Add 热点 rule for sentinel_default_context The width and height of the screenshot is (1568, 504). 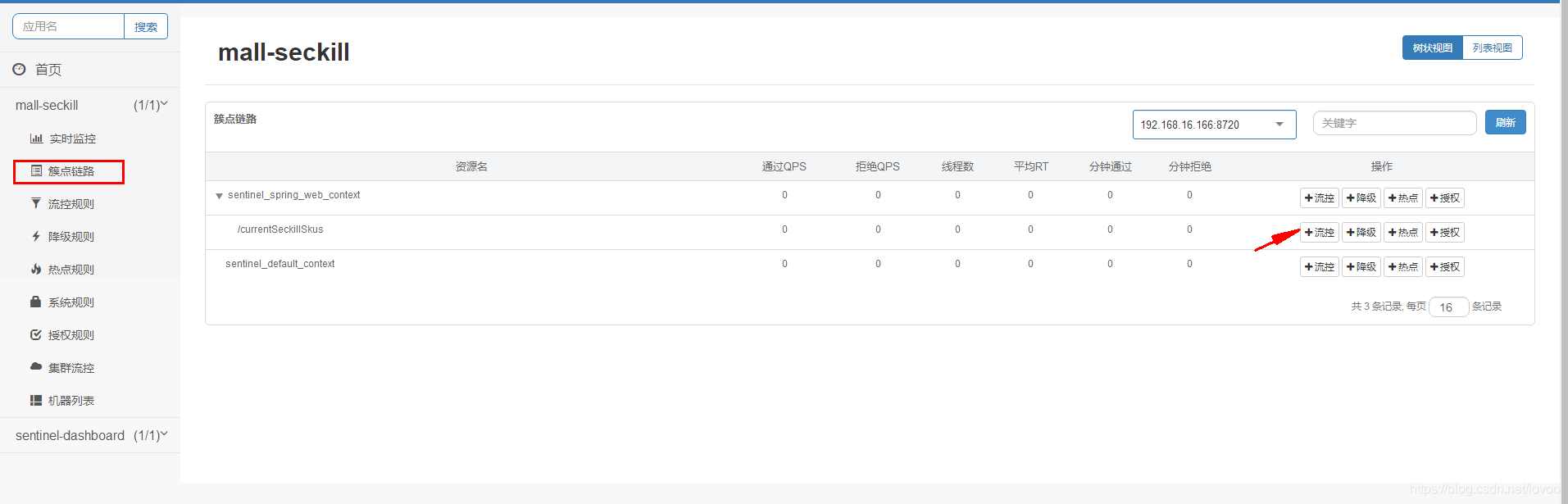click(x=1402, y=267)
